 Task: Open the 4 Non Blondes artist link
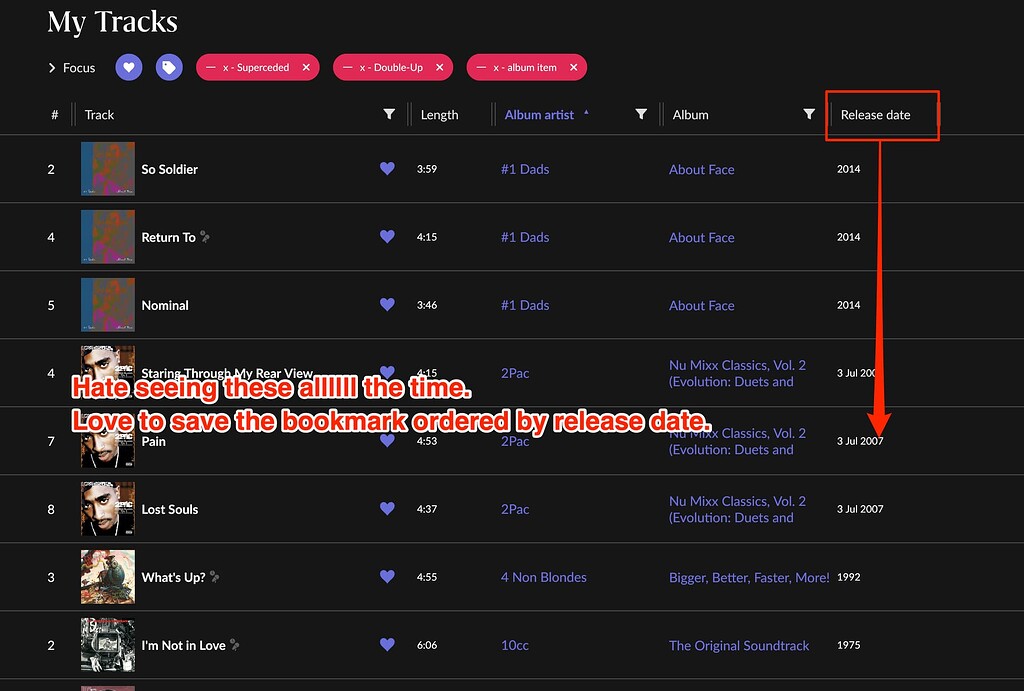coord(543,577)
